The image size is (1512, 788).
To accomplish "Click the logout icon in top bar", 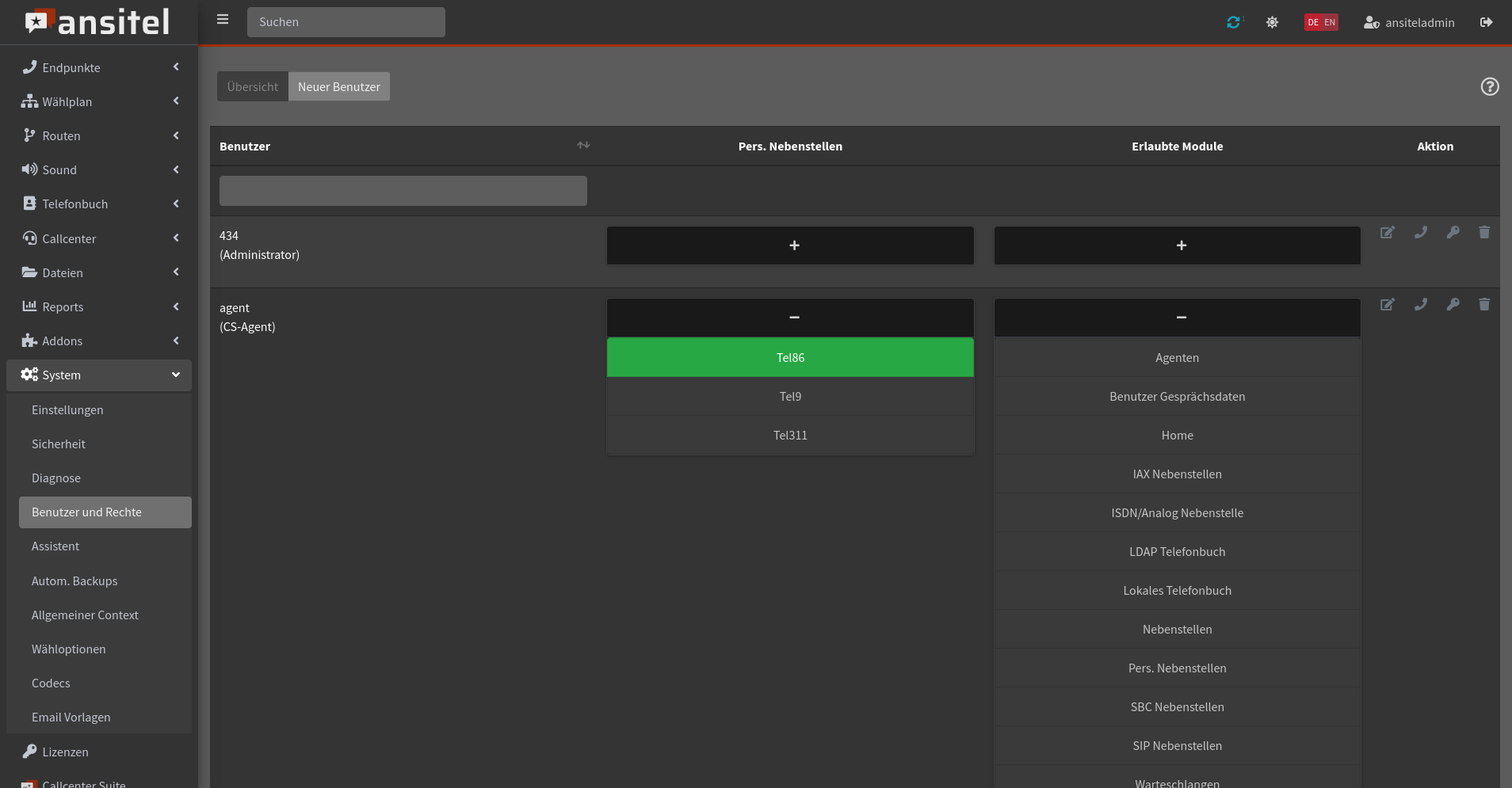I will pyautogui.click(x=1486, y=22).
